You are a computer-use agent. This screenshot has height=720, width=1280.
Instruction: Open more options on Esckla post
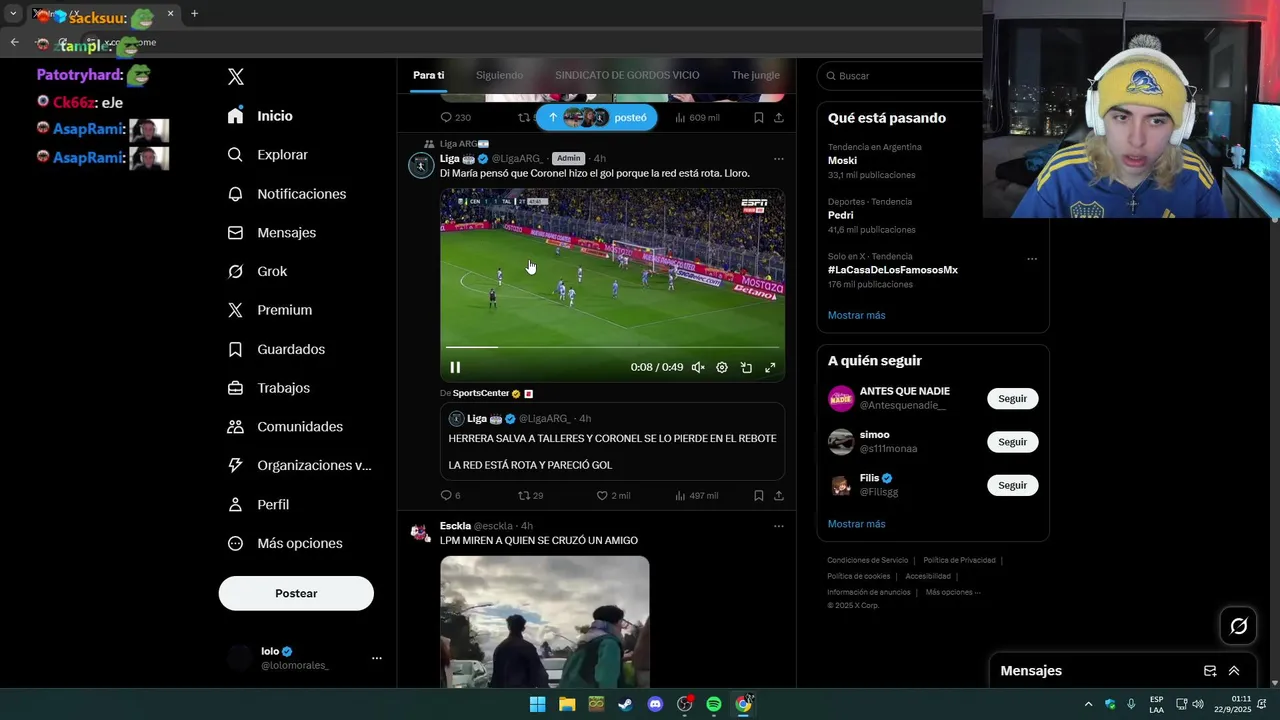(778, 526)
